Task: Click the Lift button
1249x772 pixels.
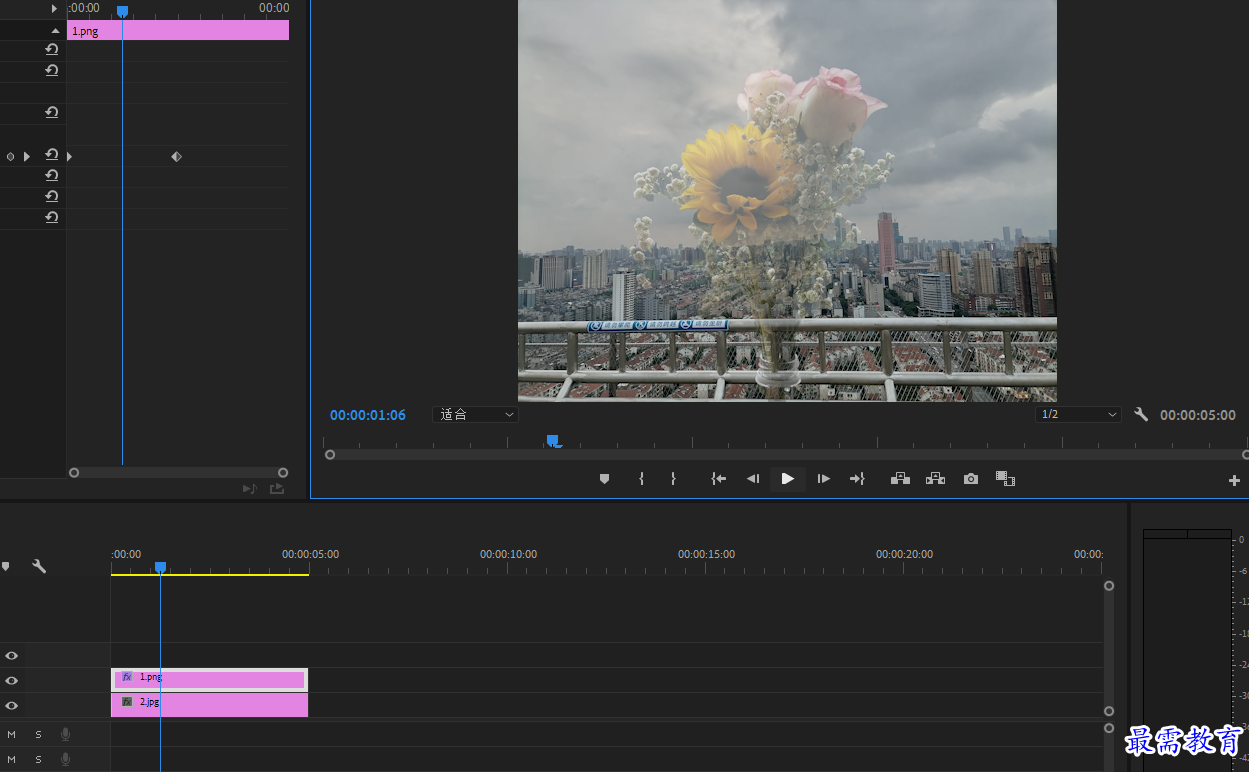Action: 900,479
